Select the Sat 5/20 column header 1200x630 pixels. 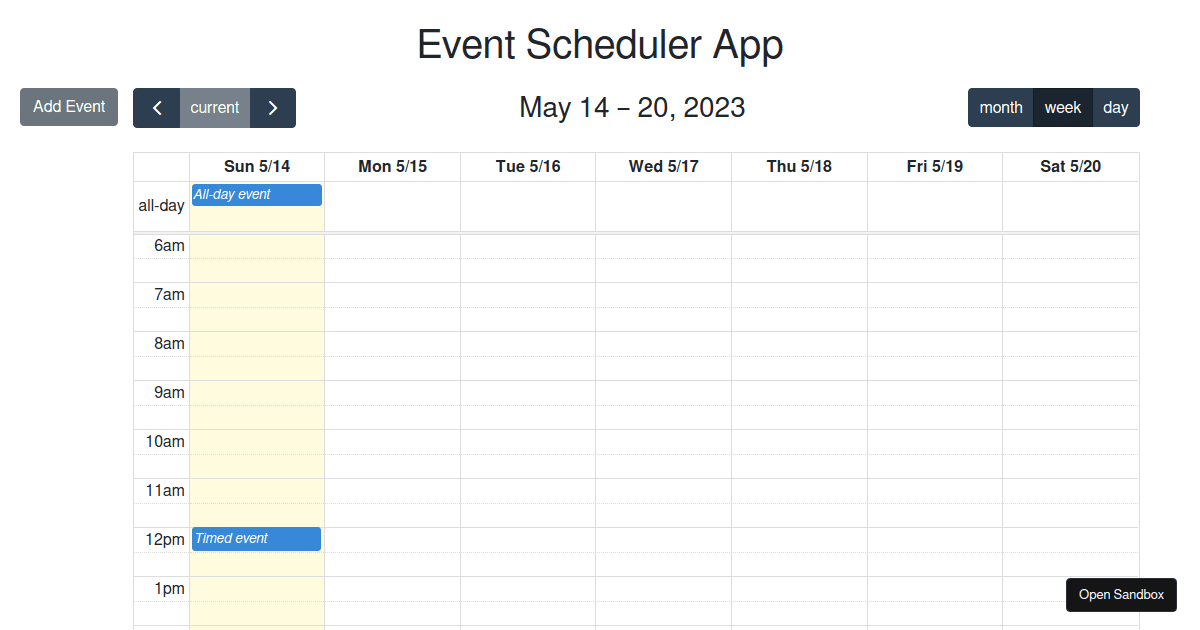(1071, 166)
